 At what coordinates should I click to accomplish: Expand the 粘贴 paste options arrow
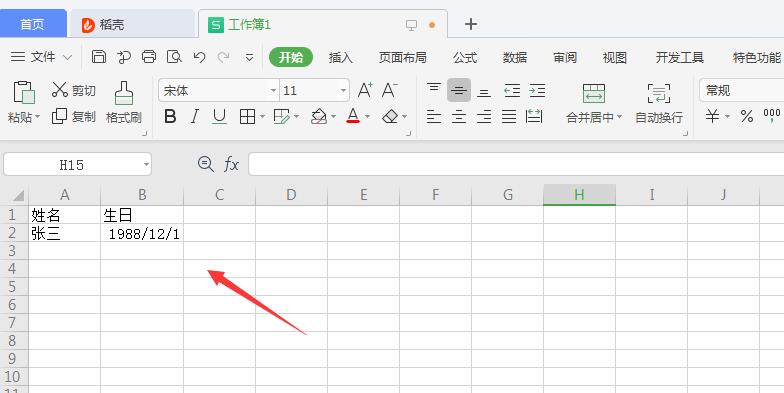click(37, 118)
